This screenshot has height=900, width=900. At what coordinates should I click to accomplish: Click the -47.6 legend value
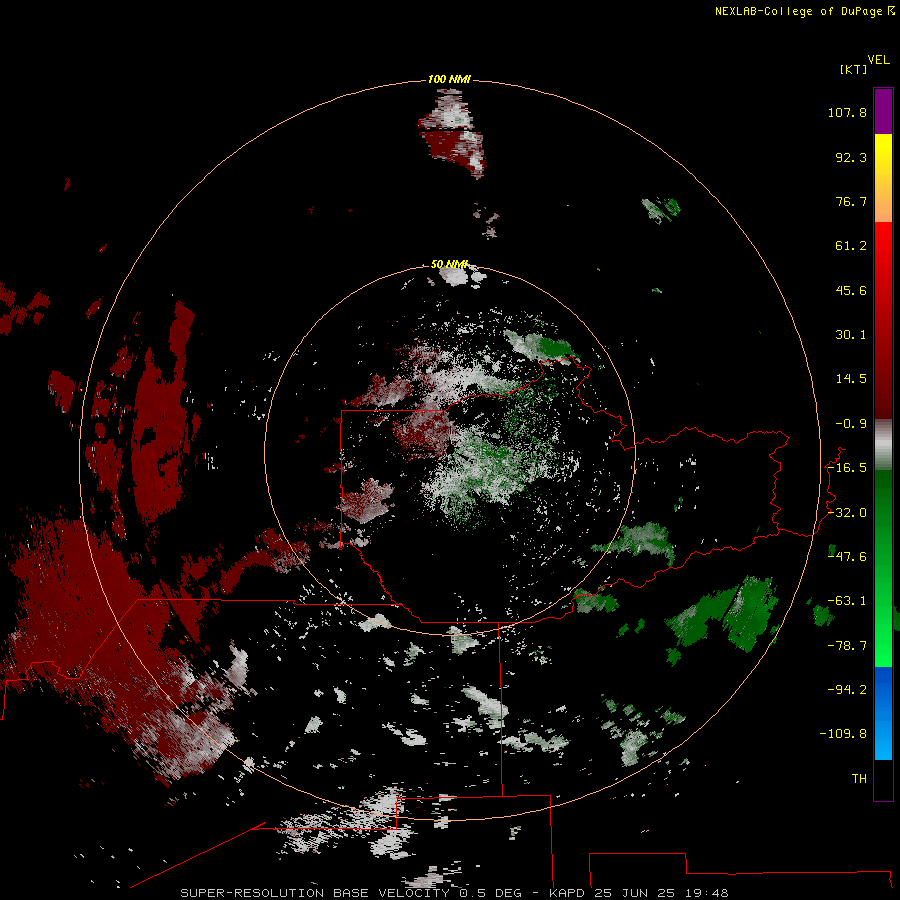(x=847, y=557)
